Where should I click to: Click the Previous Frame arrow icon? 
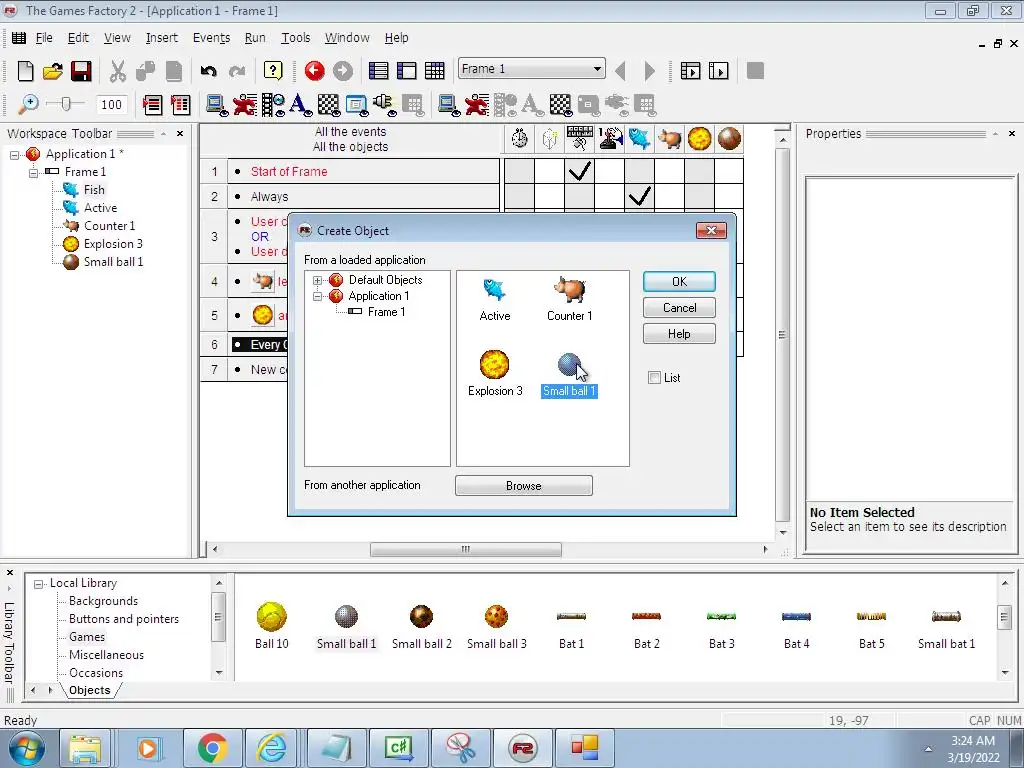point(620,71)
